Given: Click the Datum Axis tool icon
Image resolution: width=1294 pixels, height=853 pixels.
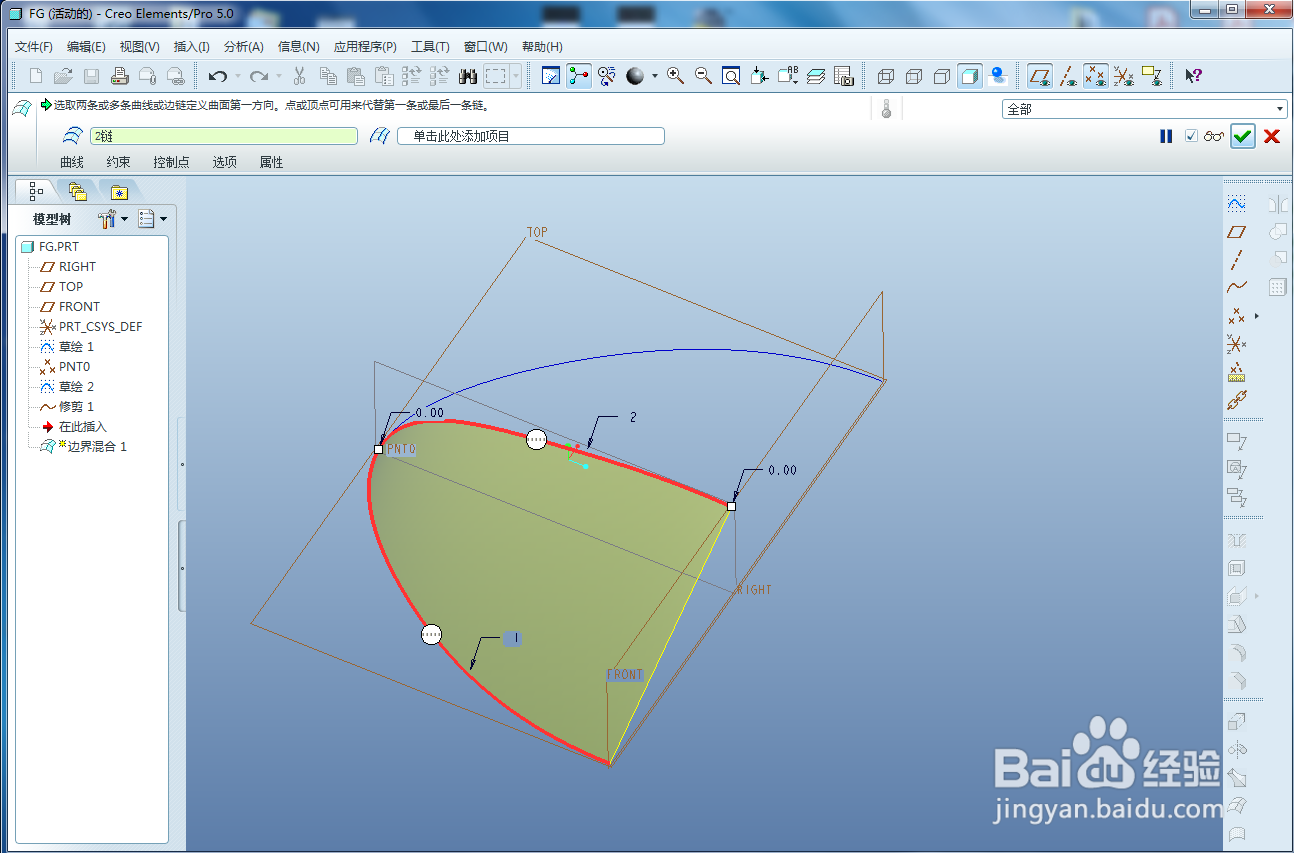Looking at the screenshot, I should [x=1237, y=260].
